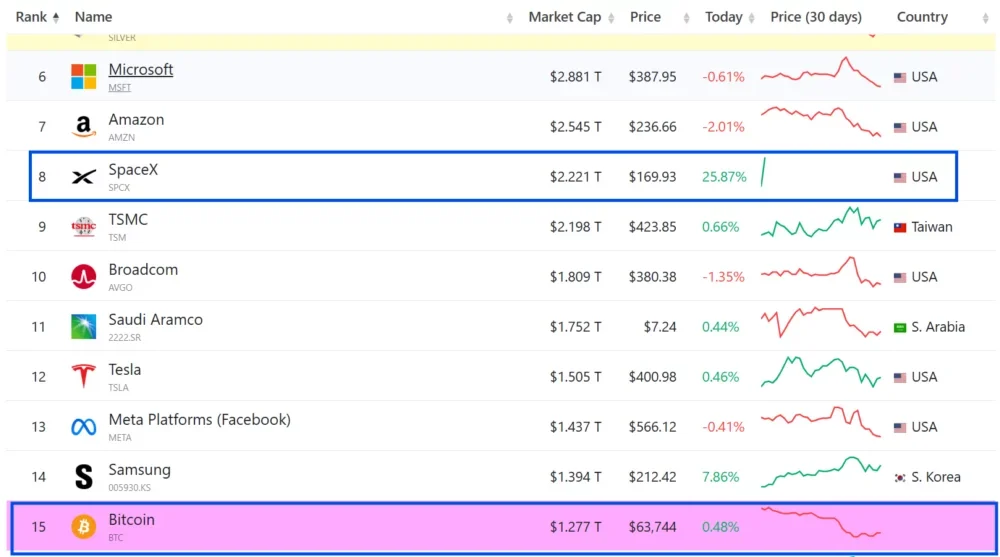Click the Today column header label
Image resolution: width=1000 pixels, height=557 pixels.
click(723, 17)
